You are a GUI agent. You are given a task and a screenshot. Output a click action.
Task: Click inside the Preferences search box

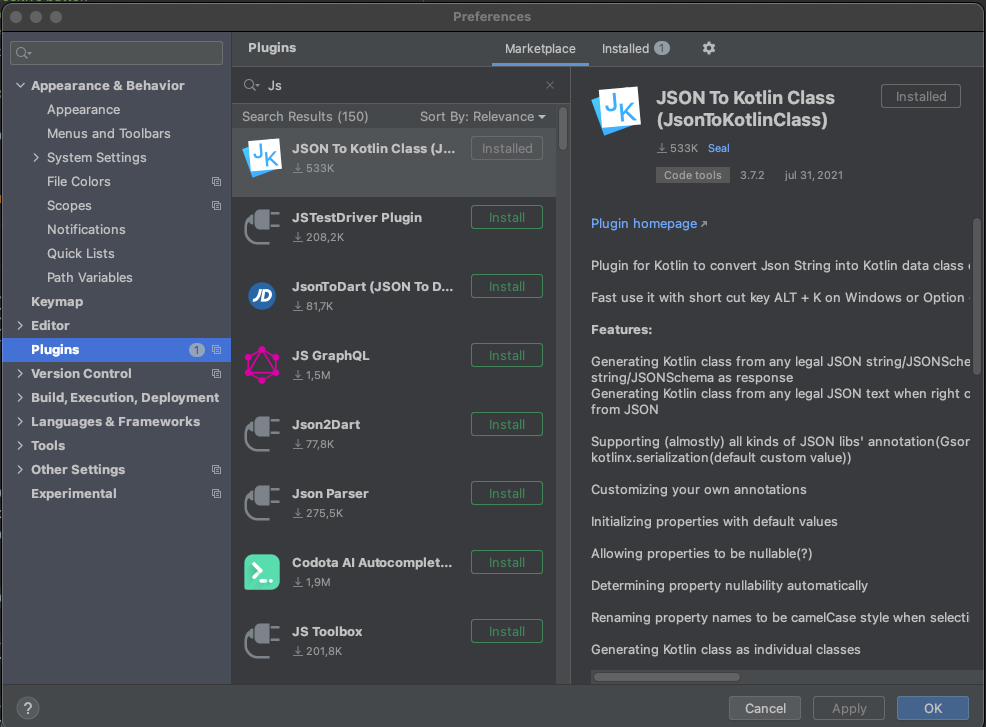tap(116, 51)
